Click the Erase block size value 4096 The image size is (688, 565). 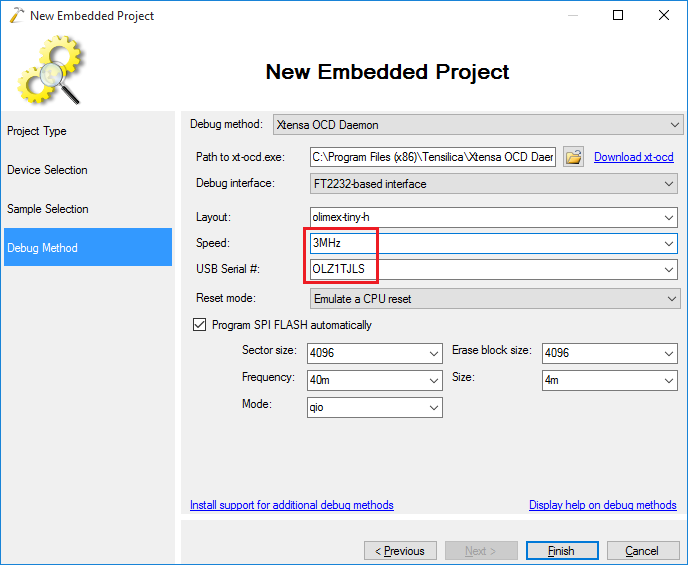[557, 353]
